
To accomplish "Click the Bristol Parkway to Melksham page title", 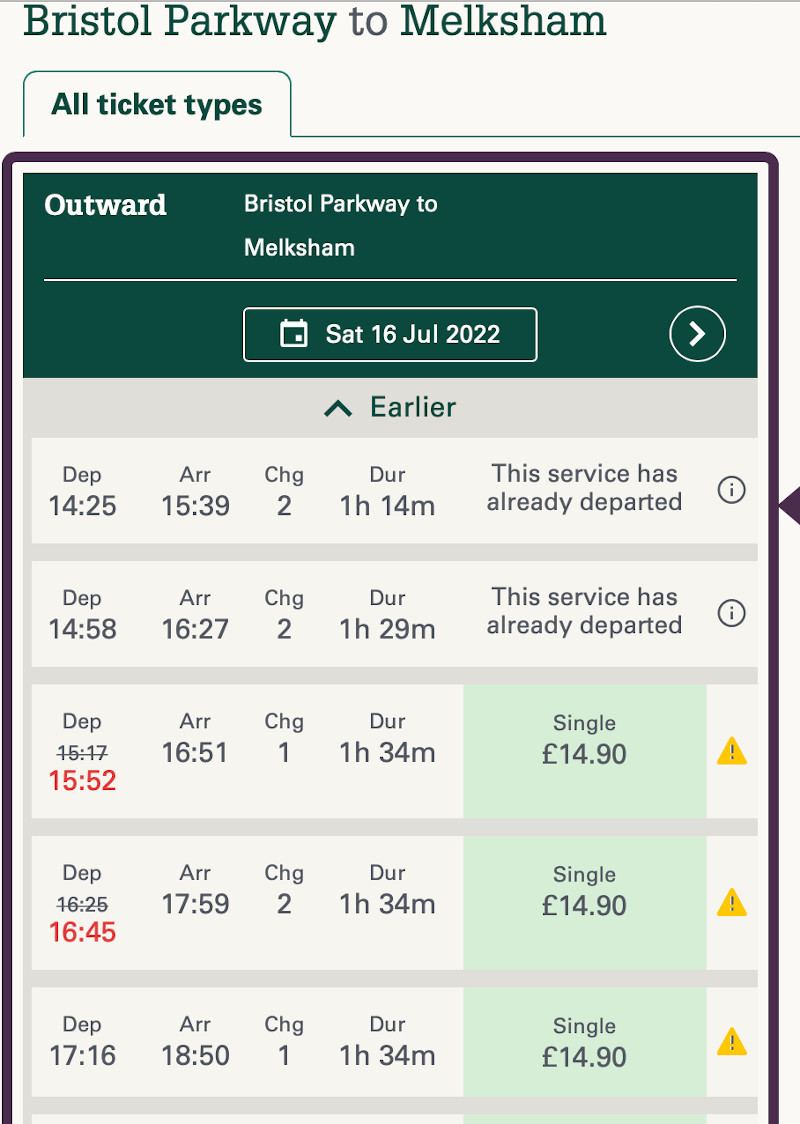I will 314,21.
